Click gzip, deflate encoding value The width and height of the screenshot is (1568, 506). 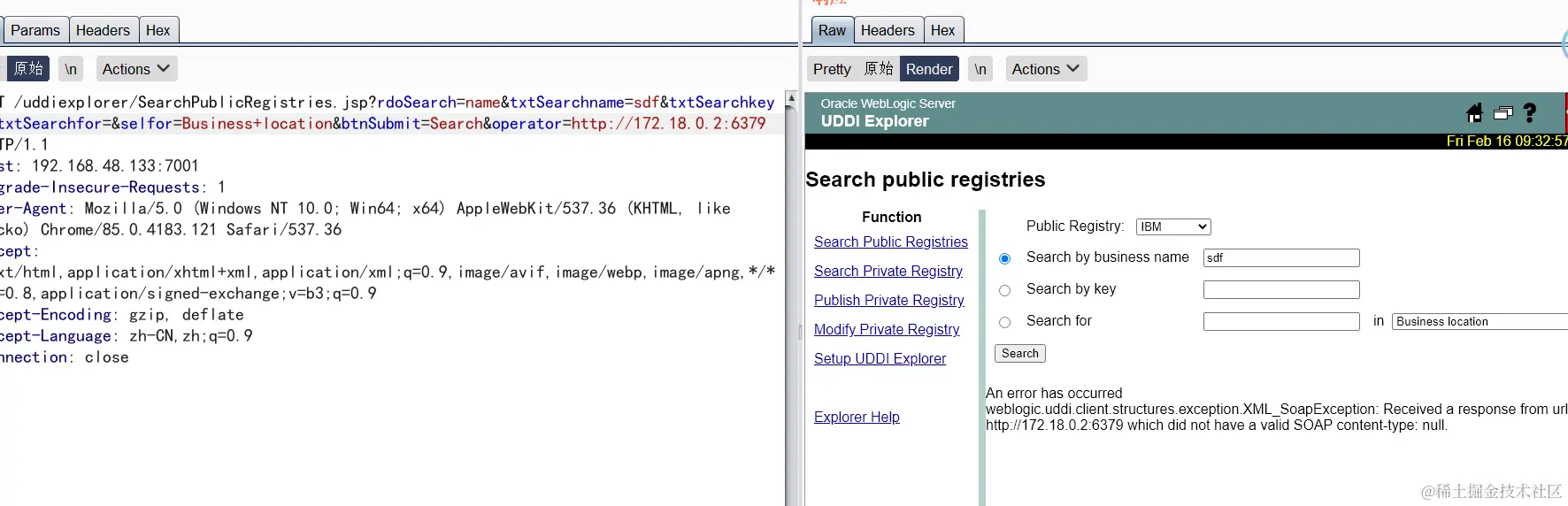coord(187,315)
